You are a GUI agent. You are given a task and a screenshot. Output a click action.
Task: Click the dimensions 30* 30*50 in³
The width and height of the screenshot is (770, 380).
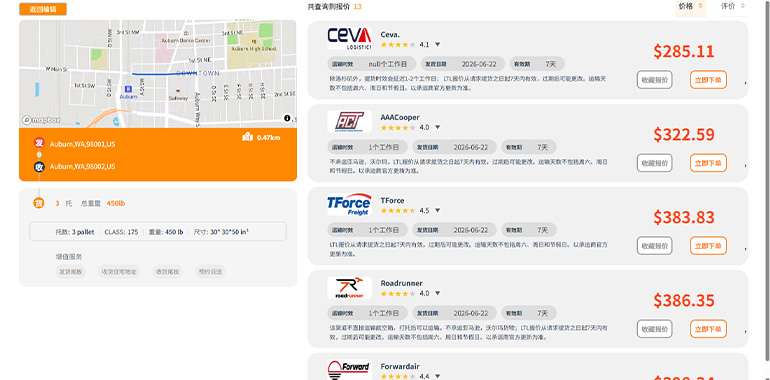pos(221,232)
